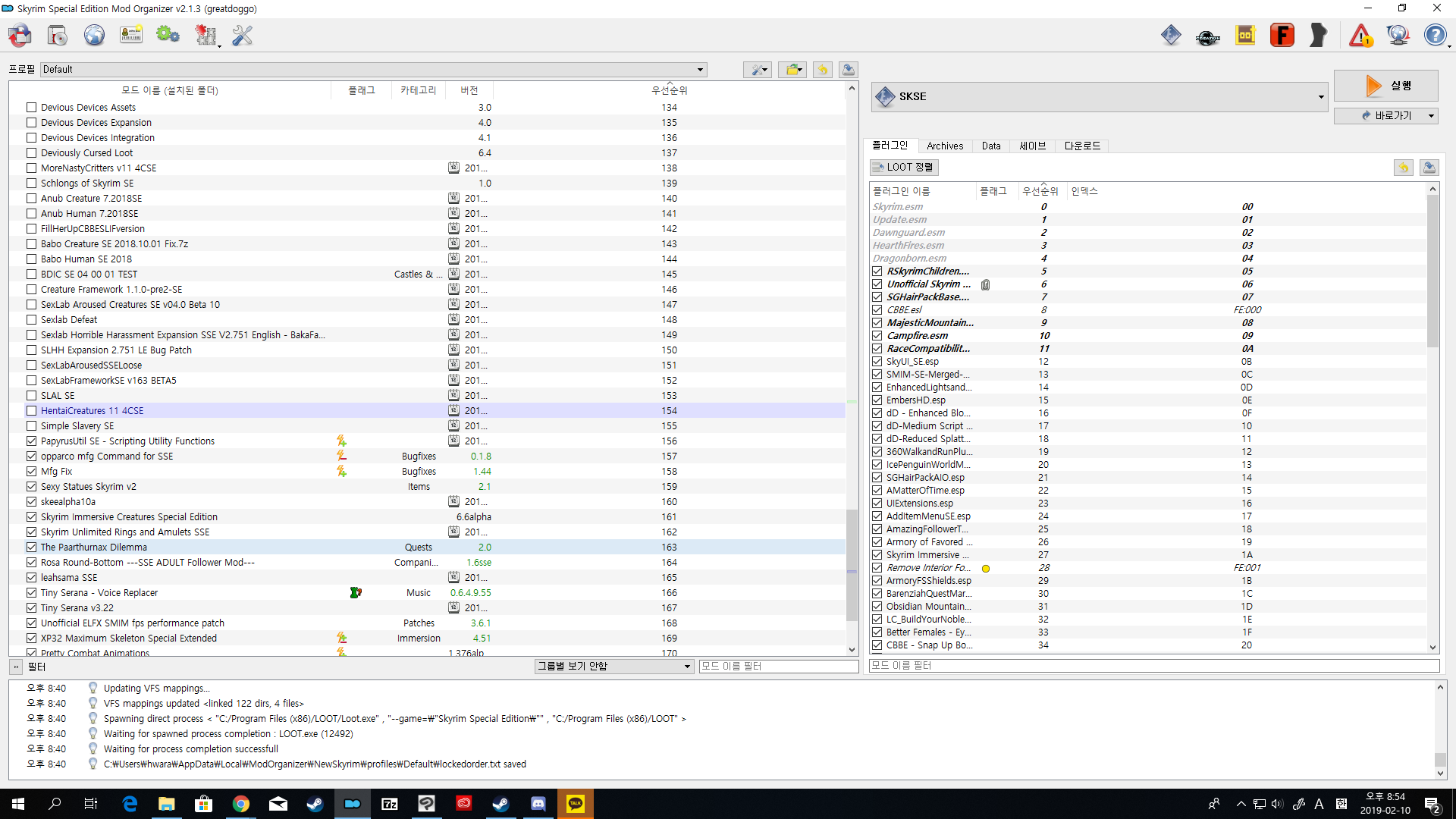Sort mod list by 카테고리 column header
Viewport: 1456px width, 819px height.
pyautogui.click(x=418, y=90)
